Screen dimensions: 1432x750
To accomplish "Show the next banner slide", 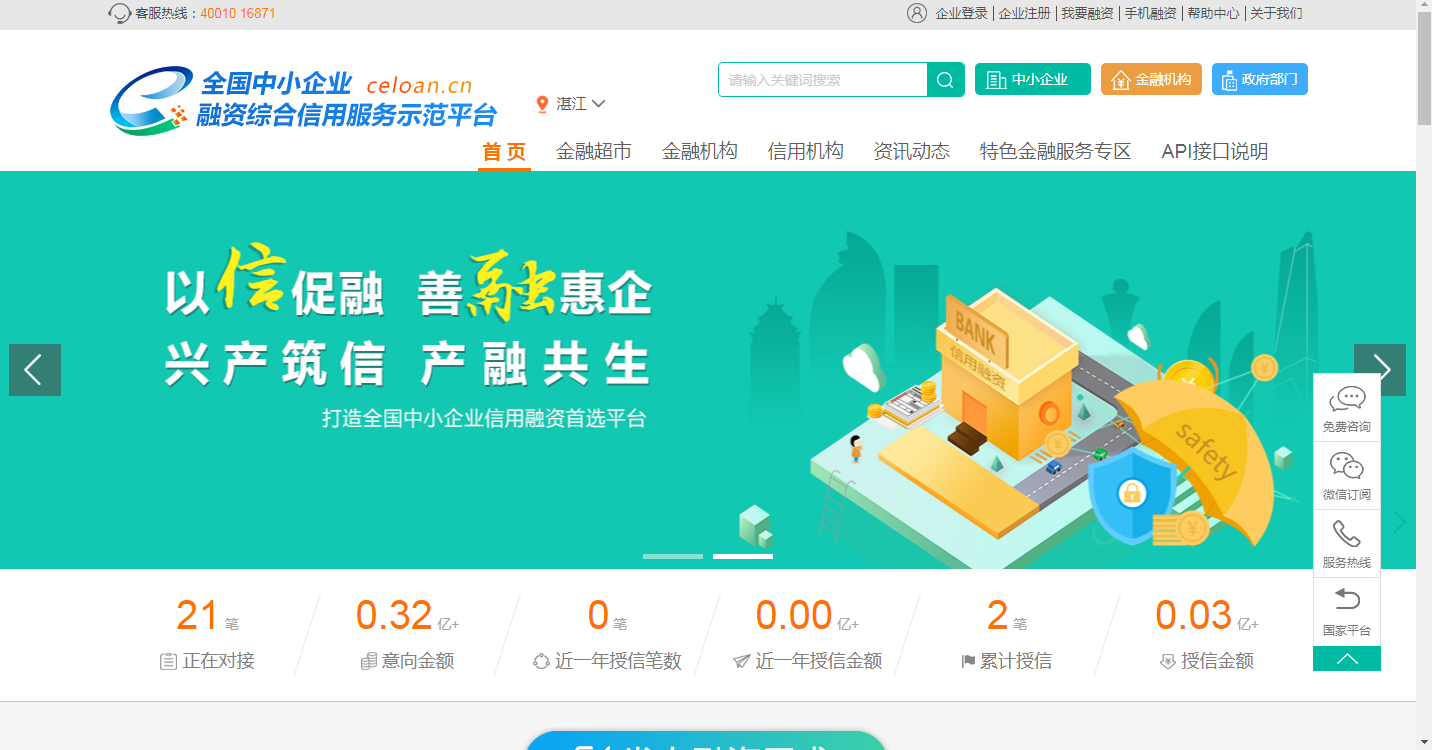I will coord(1380,370).
